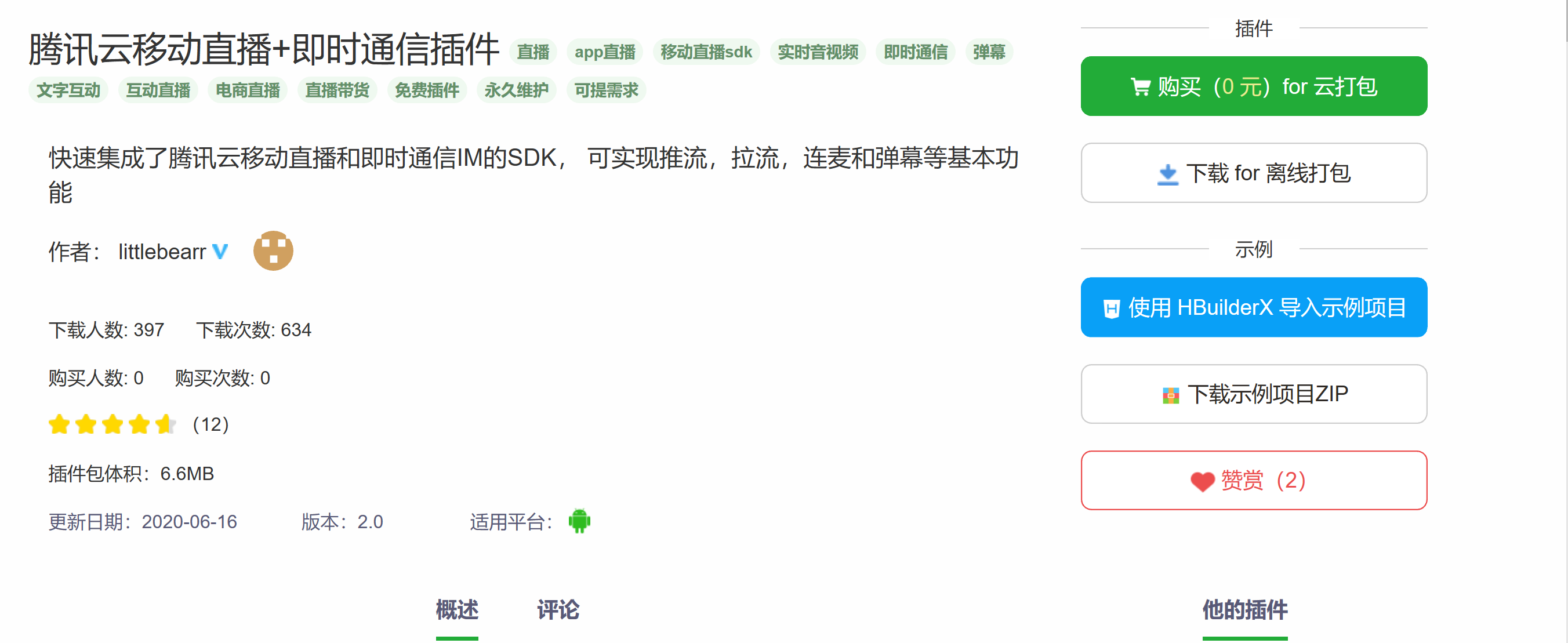Select the 他的插件 tab
Image resolution: width=1568 pixels, height=643 pixels.
(x=1245, y=609)
